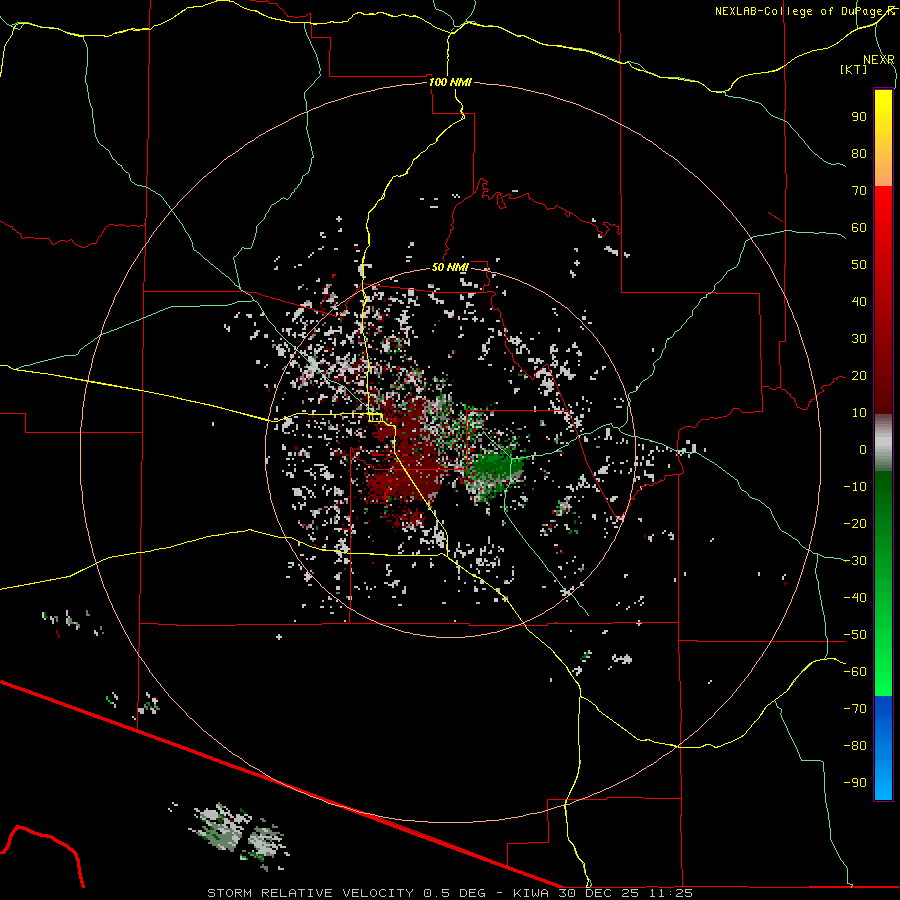Click the -10 knot scale label
The image size is (900, 900).
coord(855,487)
